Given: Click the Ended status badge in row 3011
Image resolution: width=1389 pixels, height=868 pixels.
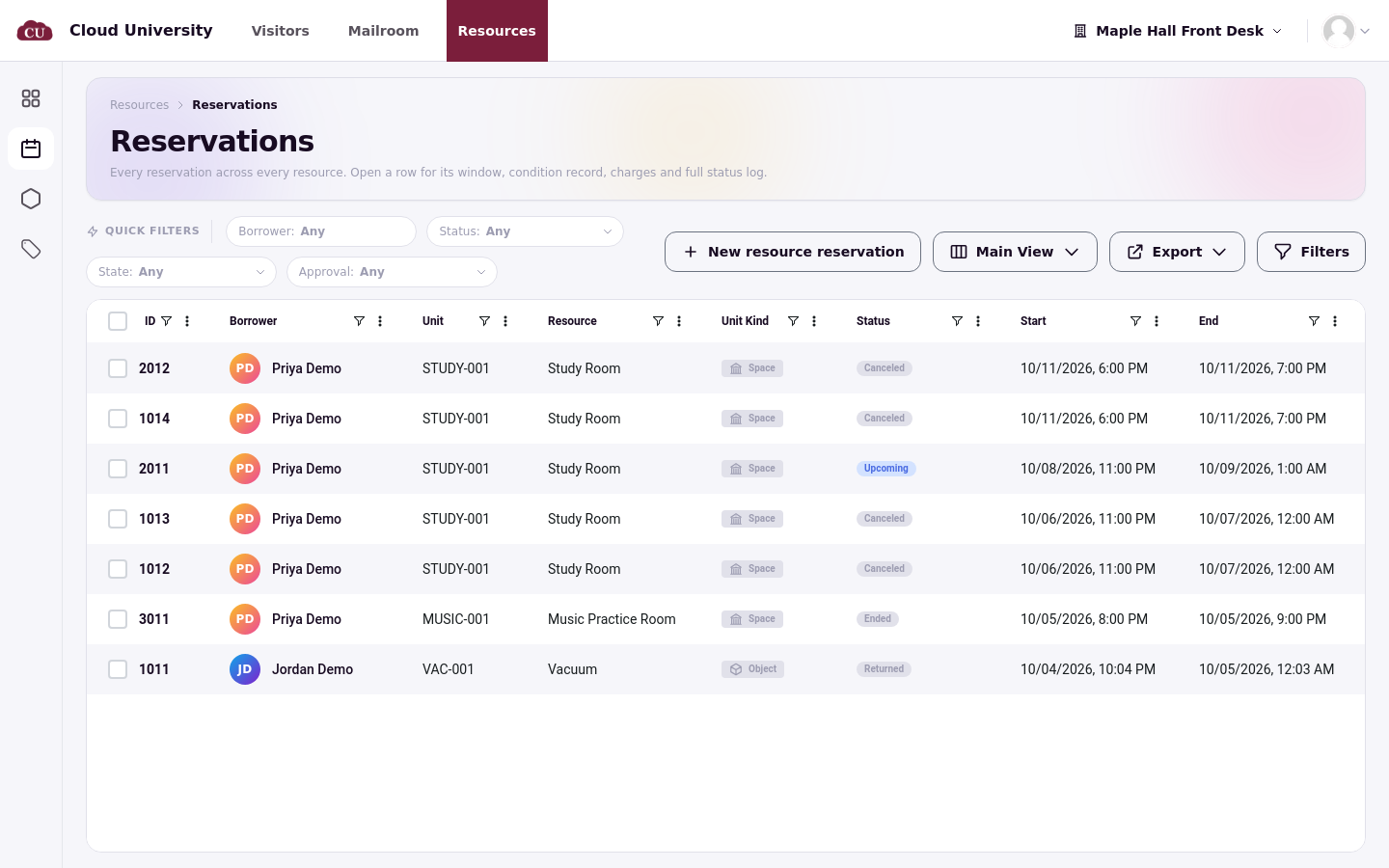Looking at the screenshot, I should pyautogui.click(x=878, y=619).
